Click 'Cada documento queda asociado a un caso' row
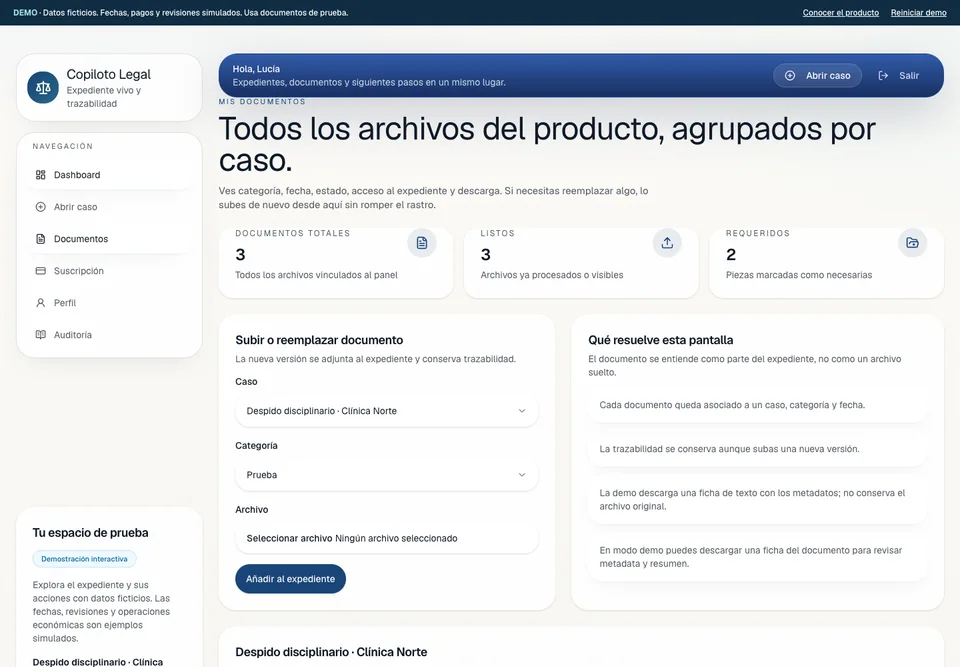 [x=757, y=405]
